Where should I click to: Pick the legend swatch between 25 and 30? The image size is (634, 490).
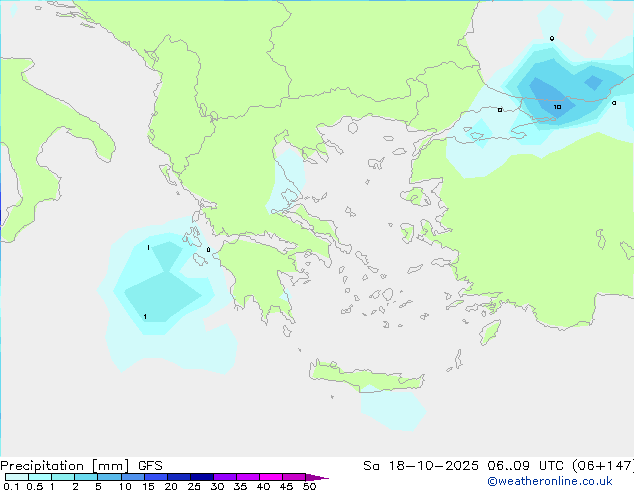pyautogui.click(x=202, y=477)
